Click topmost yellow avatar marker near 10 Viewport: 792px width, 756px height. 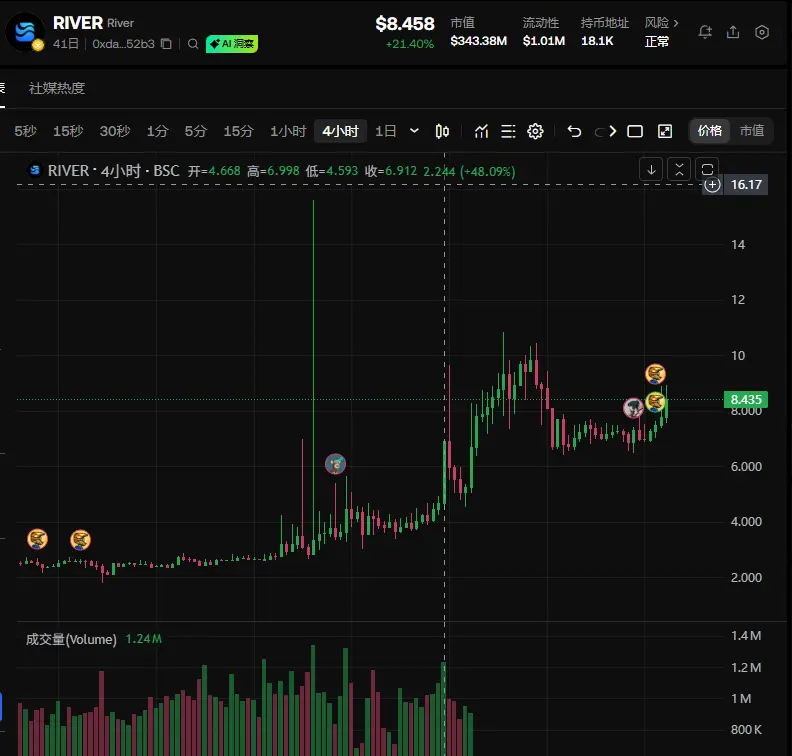pyautogui.click(x=655, y=374)
